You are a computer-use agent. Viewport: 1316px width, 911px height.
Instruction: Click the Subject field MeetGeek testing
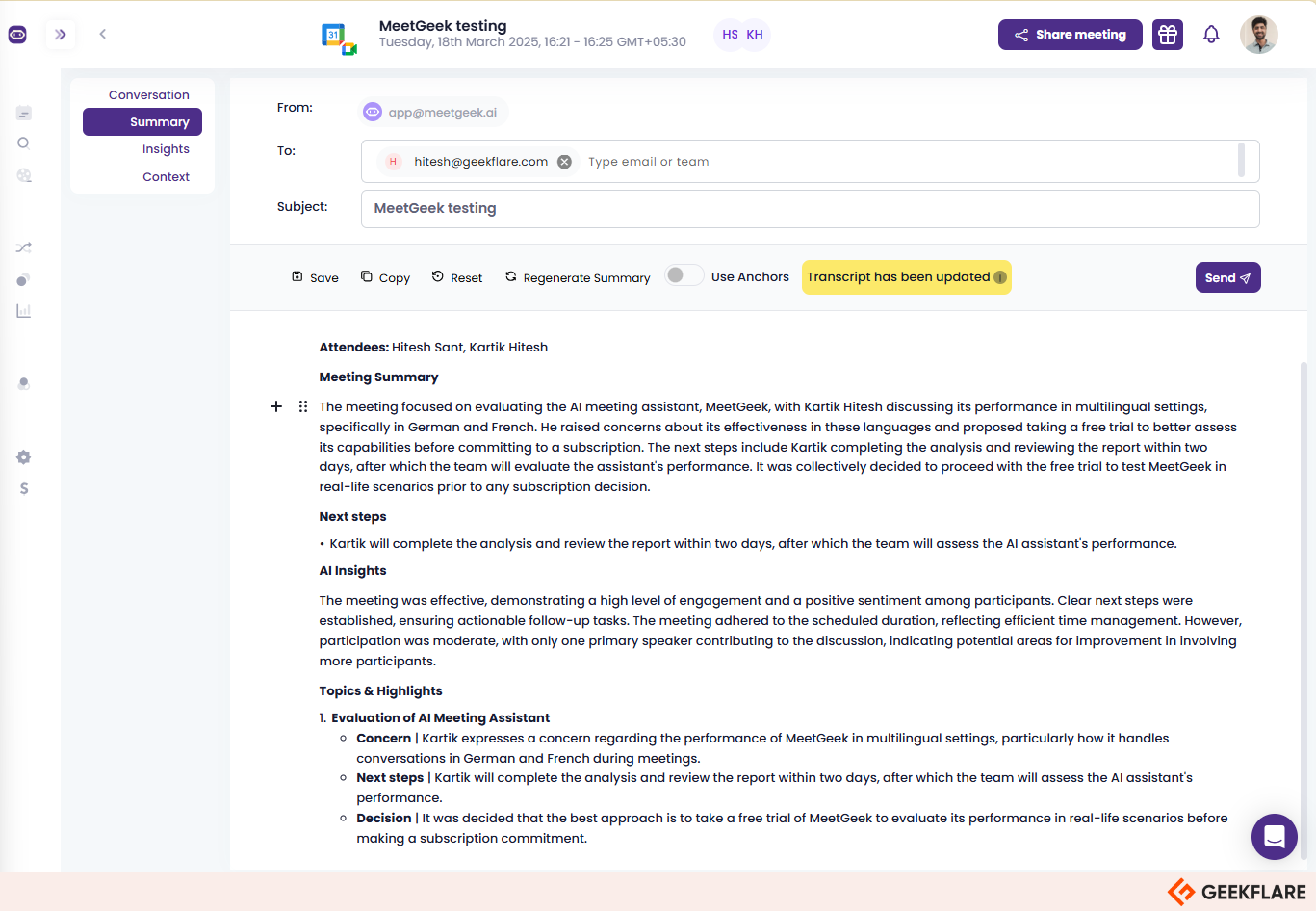(810, 209)
